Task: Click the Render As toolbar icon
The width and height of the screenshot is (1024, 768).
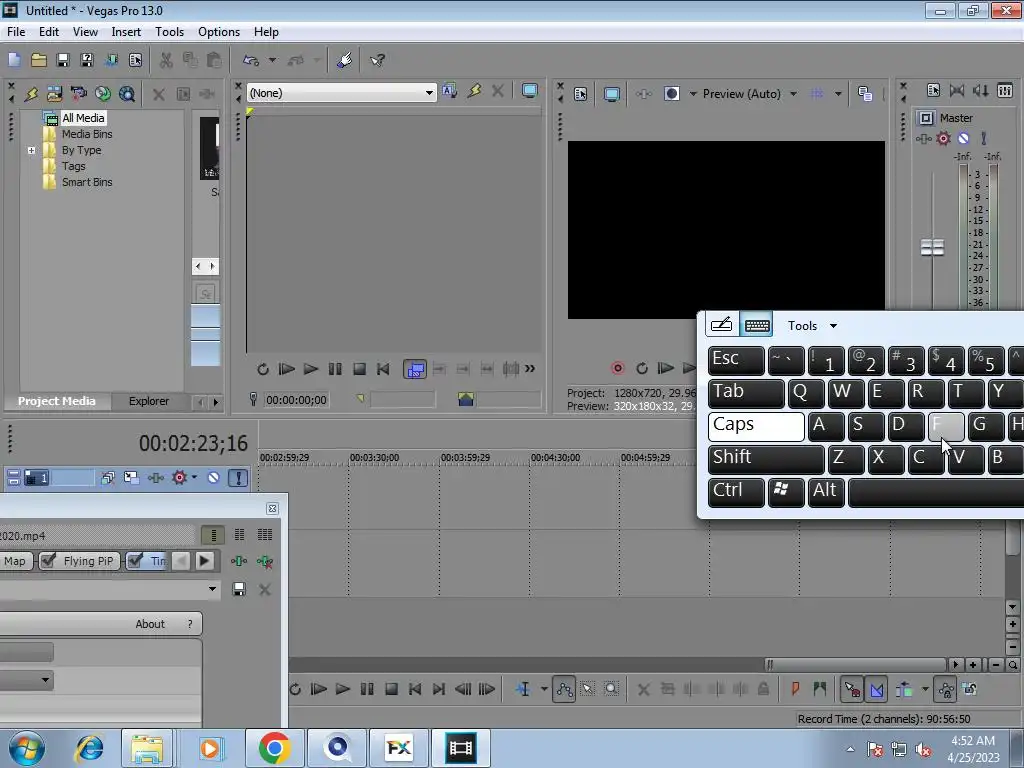Action: click(111, 60)
